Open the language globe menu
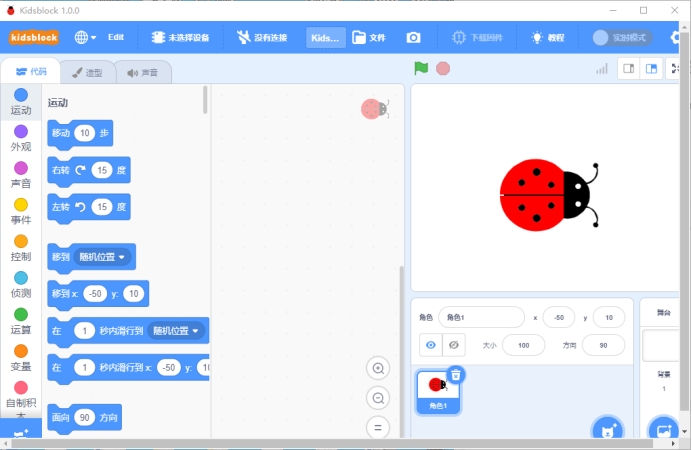Viewport: 692px width, 450px height. pyautogui.click(x=85, y=38)
